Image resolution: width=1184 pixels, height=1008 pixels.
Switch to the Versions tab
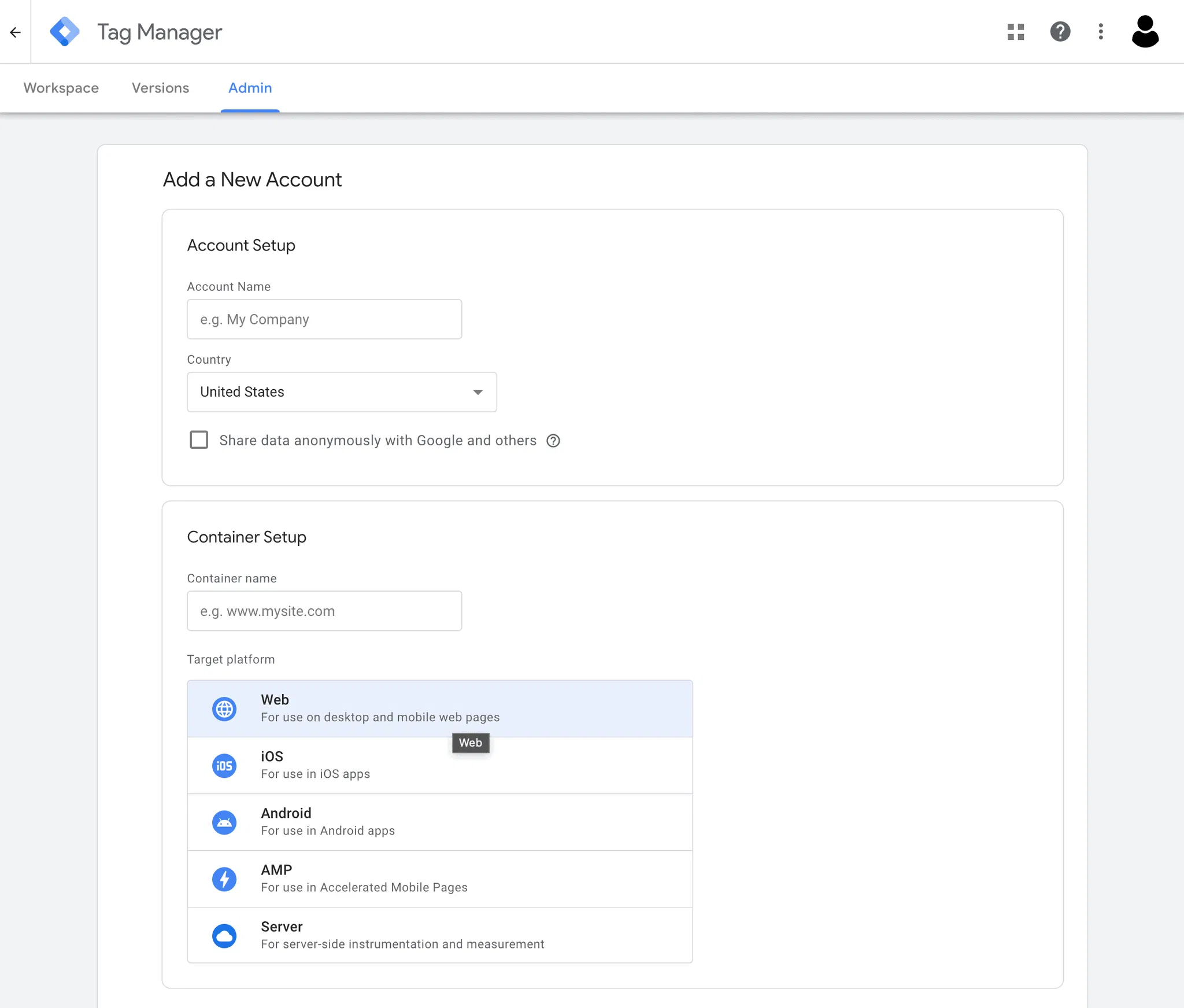pos(160,88)
